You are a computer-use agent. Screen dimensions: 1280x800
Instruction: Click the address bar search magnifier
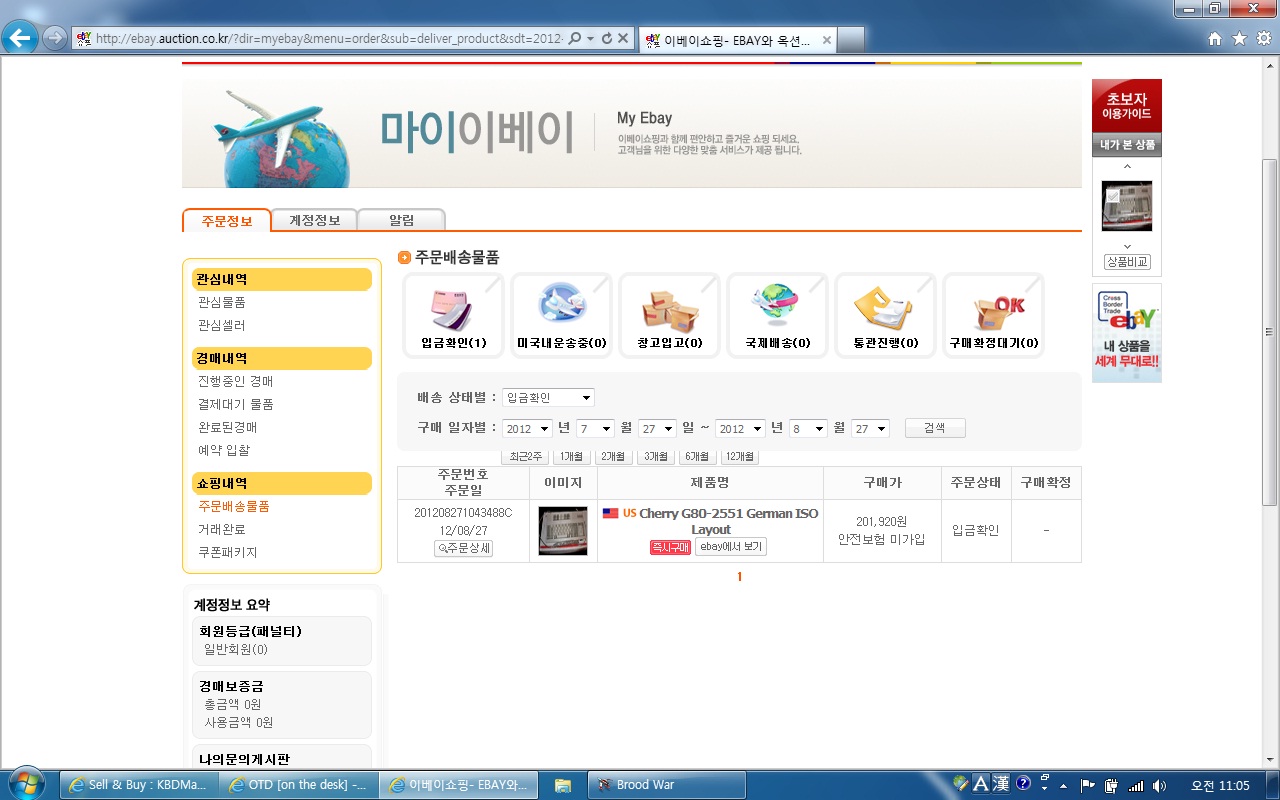(x=575, y=38)
